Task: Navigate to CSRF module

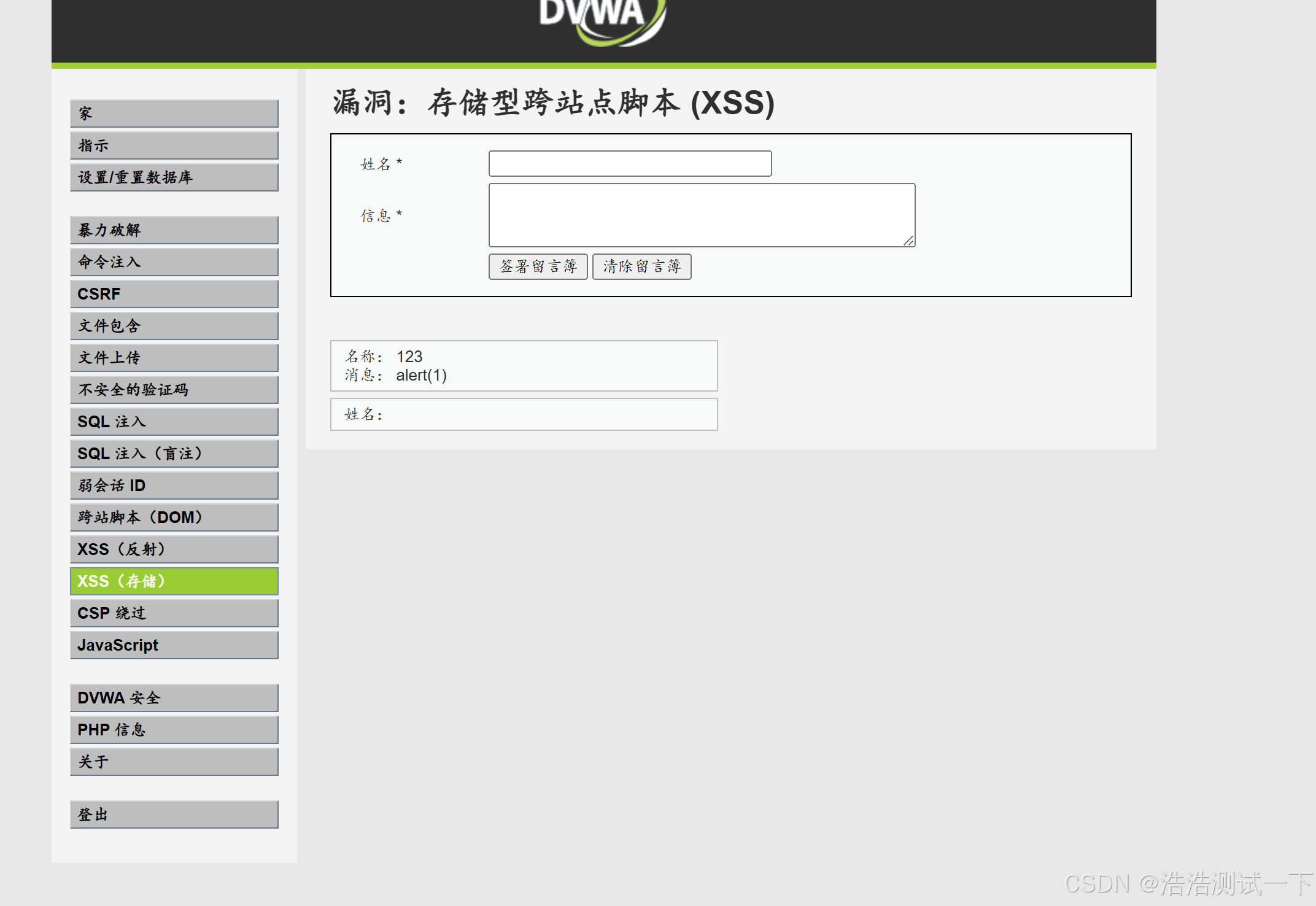Action: point(174,294)
